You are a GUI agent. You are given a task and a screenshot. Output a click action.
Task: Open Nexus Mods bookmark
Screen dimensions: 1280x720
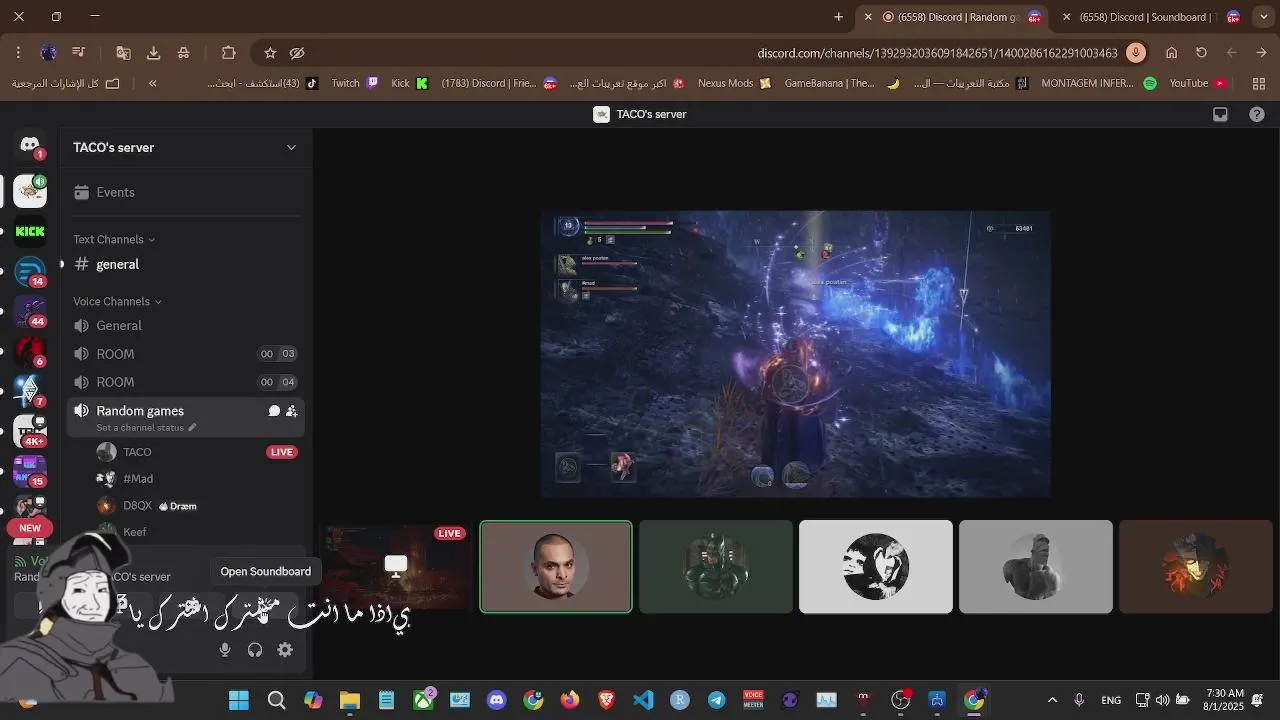click(x=735, y=83)
